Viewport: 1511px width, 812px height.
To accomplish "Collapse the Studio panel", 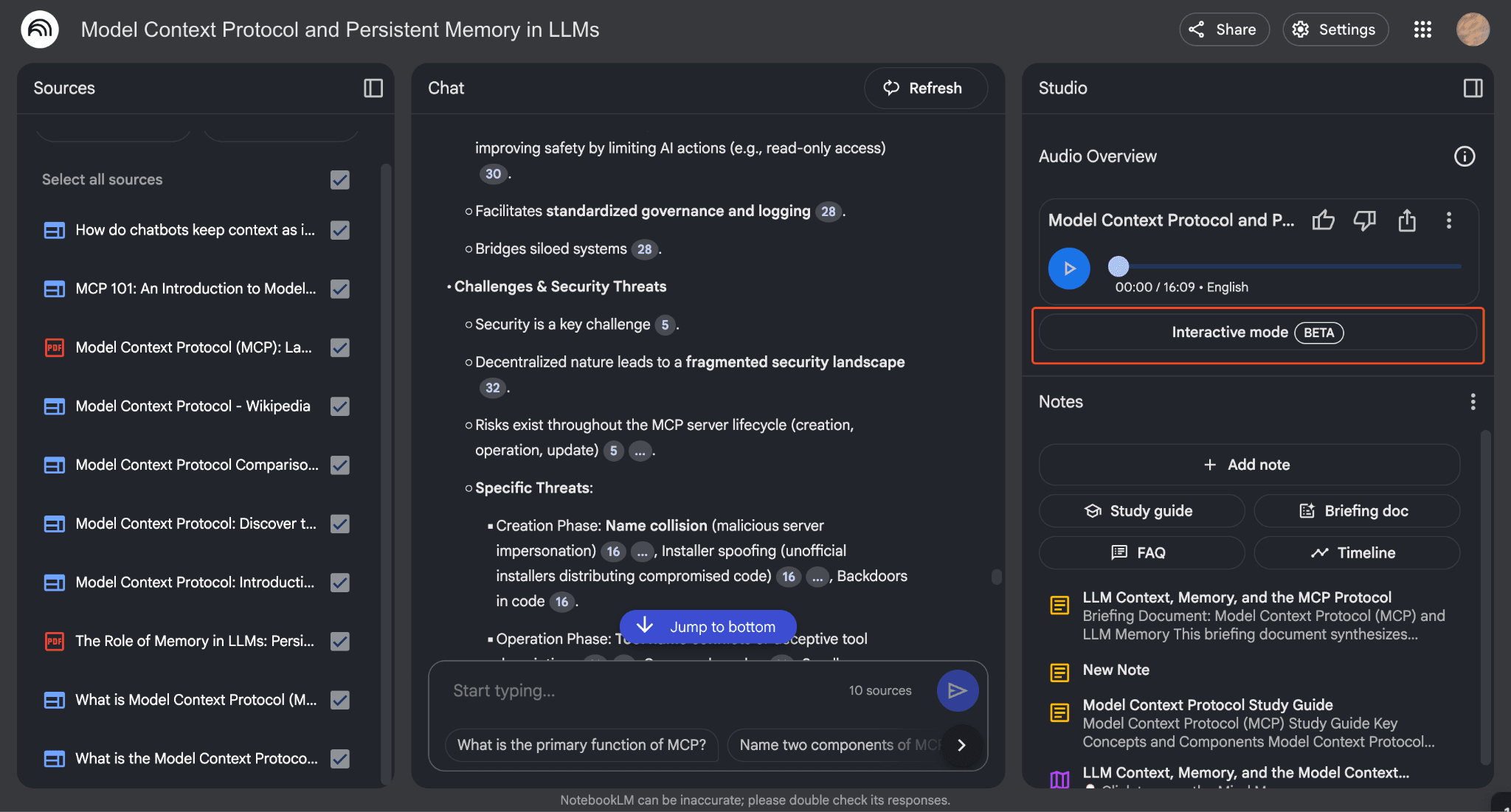I will [x=1473, y=88].
